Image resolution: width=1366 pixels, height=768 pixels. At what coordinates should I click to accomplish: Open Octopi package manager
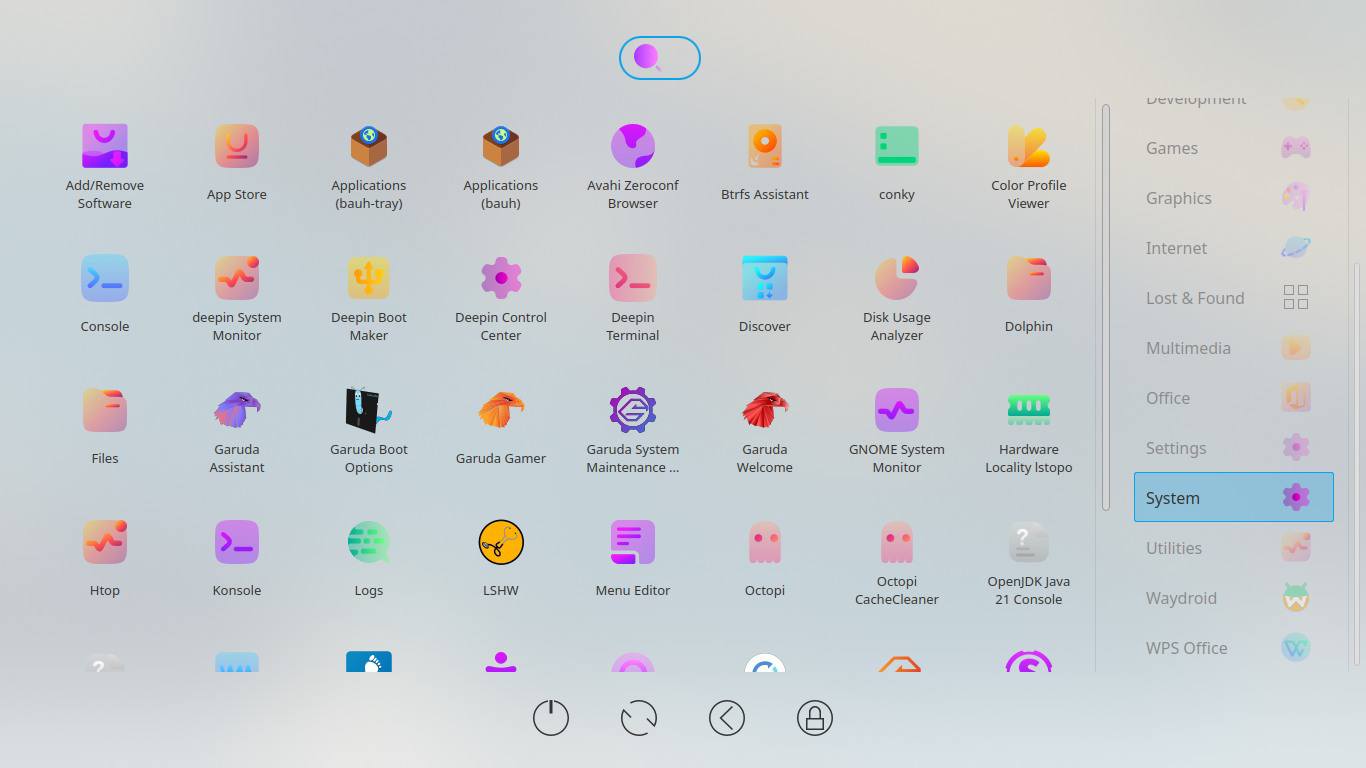(x=765, y=561)
